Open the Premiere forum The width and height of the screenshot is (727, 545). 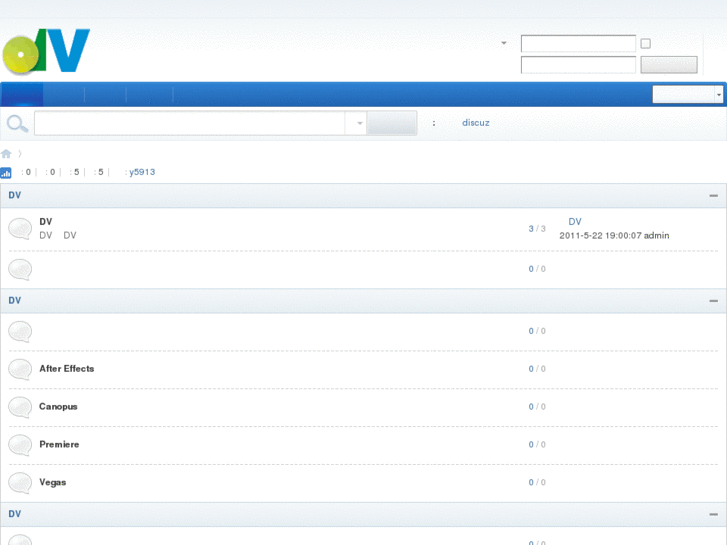[x=59, y=444]
